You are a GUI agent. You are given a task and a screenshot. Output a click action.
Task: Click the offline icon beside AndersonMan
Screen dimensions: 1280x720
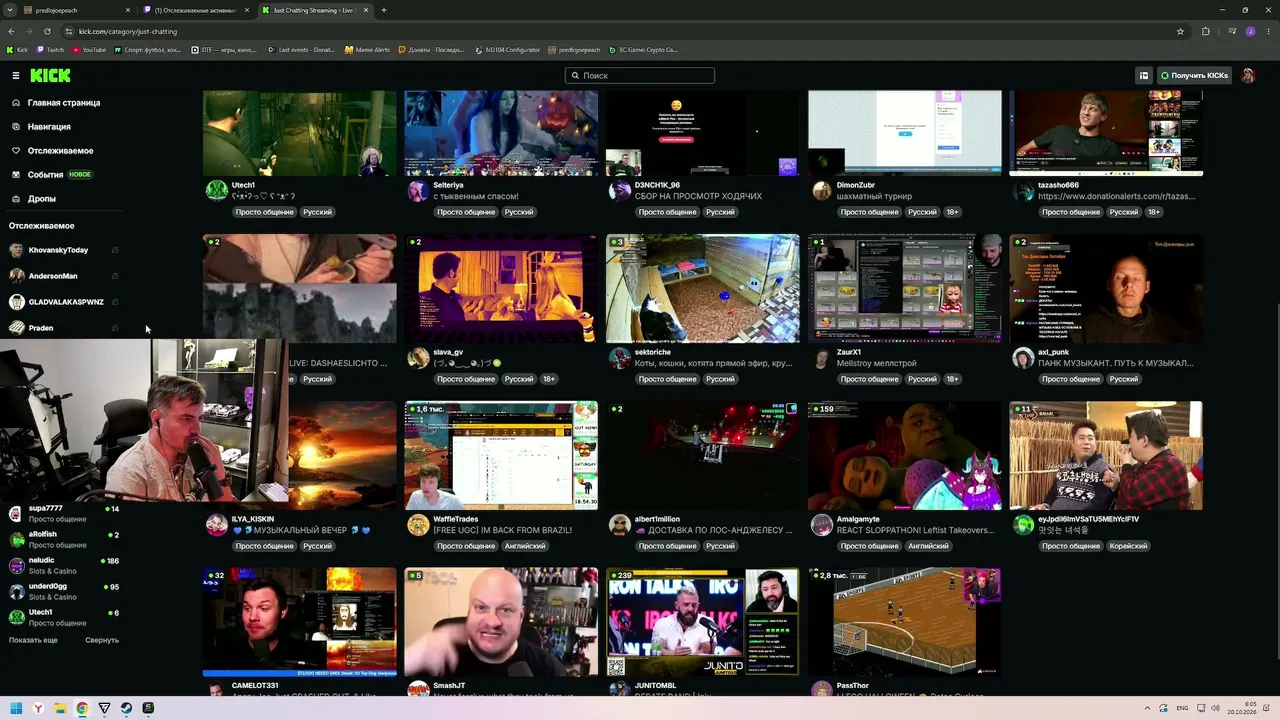(115, 276)
